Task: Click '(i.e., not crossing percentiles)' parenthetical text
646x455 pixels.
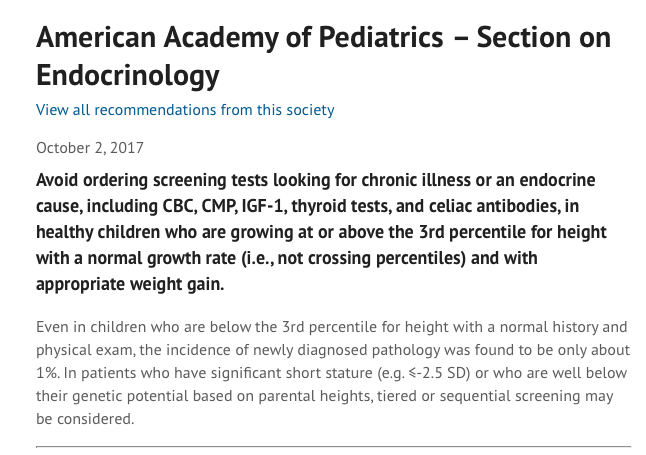Action: [x=353, y=258]
